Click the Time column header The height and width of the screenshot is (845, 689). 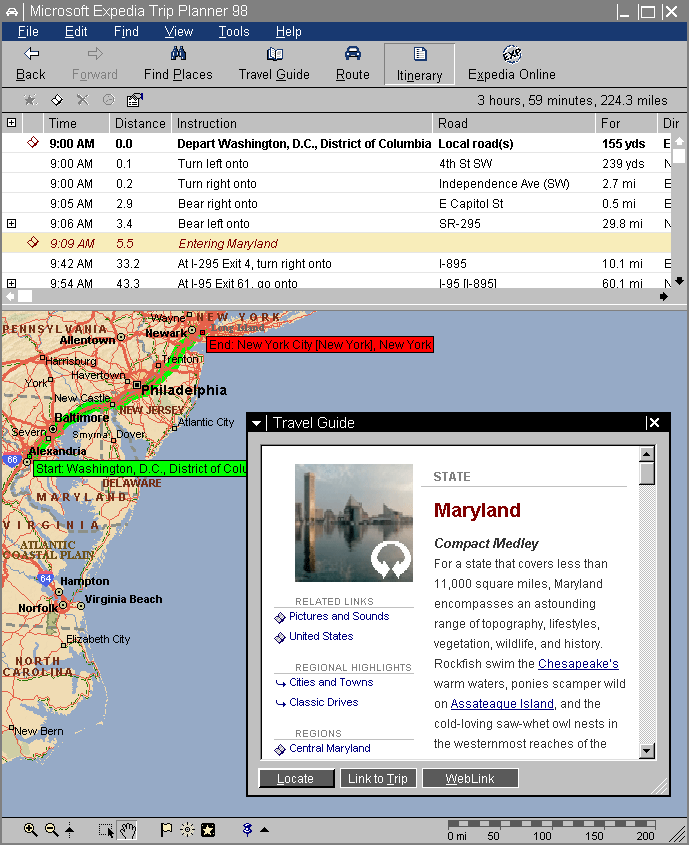[76, 123]
